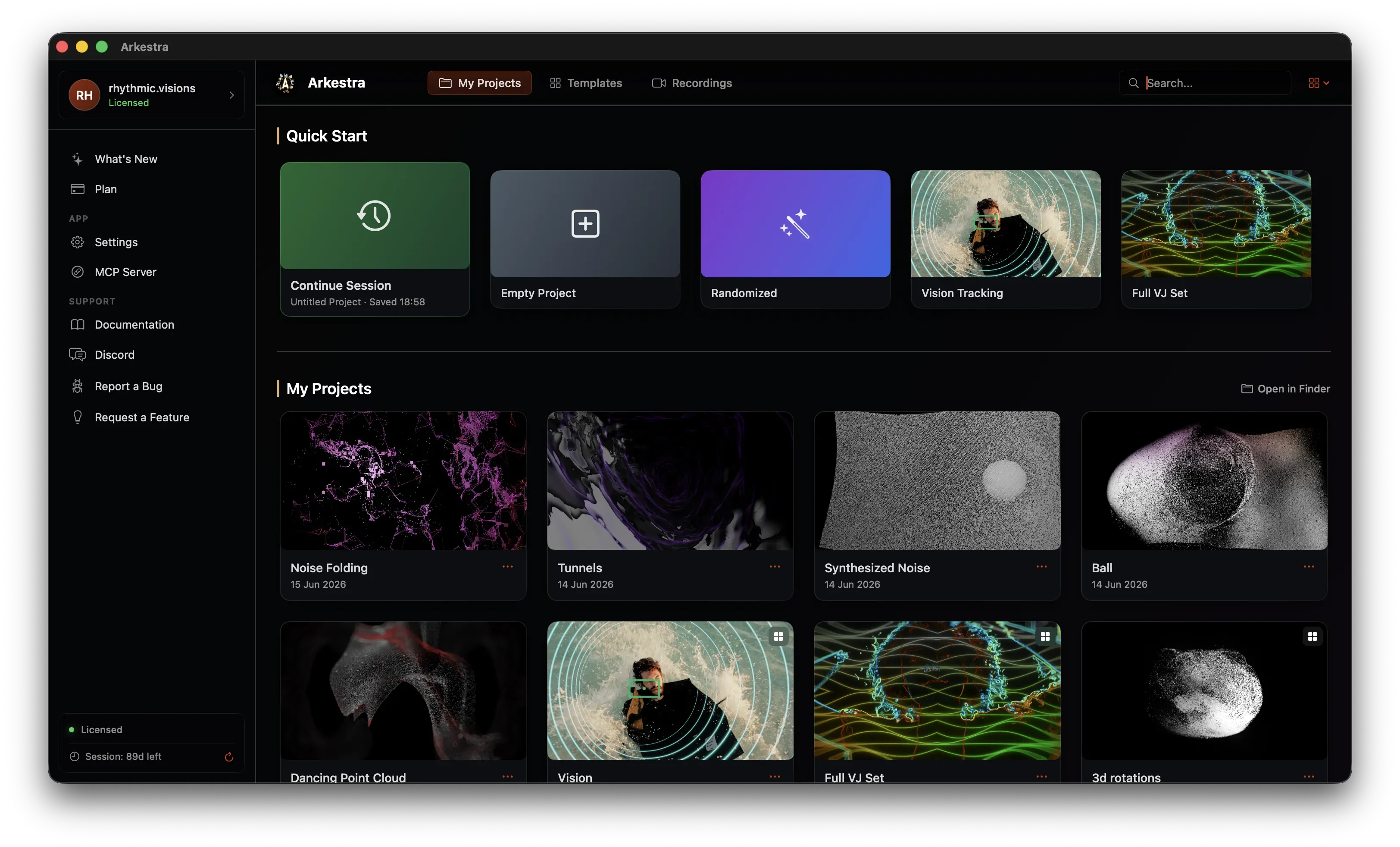Click template badge on 3d rotations thumbnail
Viewport: 1400px width, 847px height.
[x=1312, y=637]
